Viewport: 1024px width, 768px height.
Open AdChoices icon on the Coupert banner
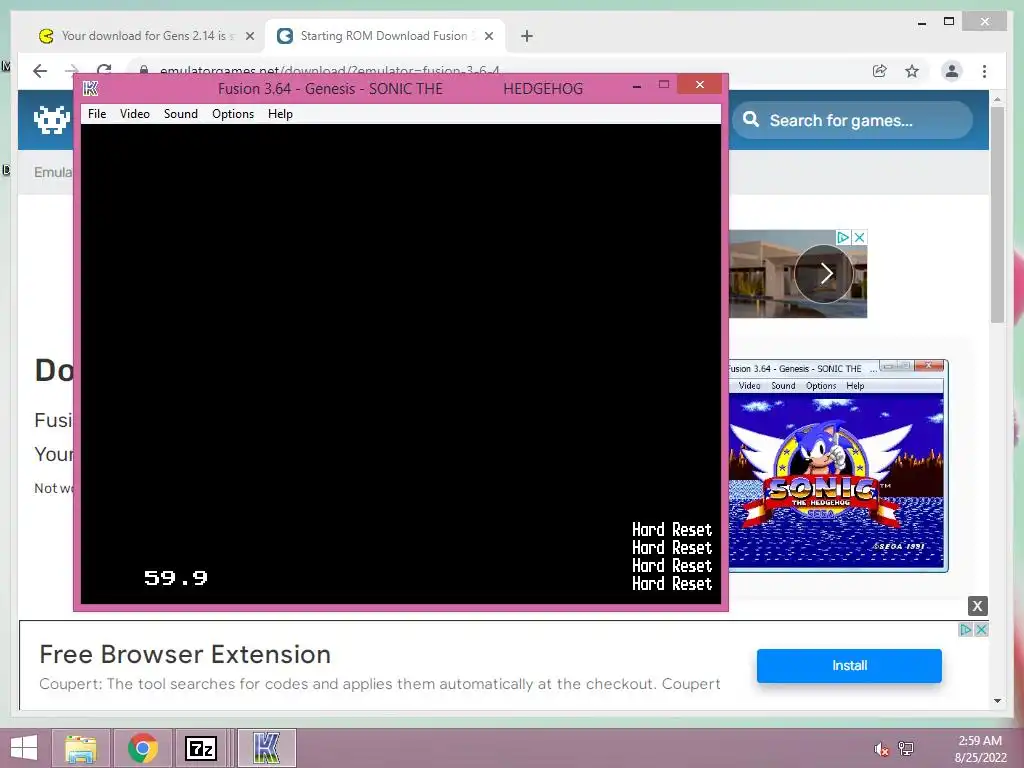(x=965, y=630)
